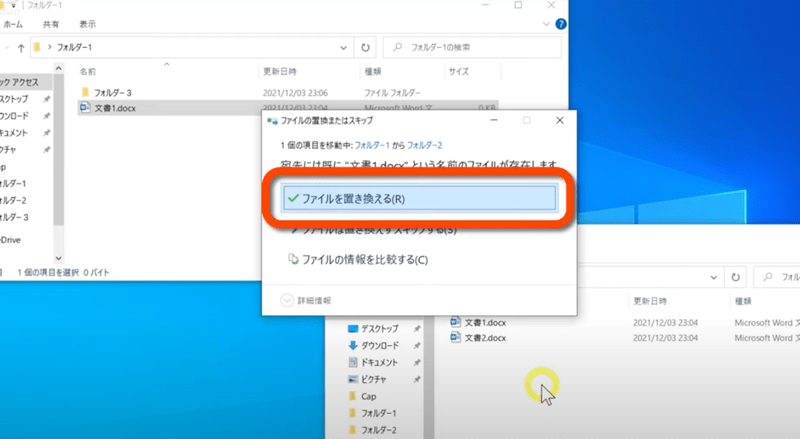800x439 pixels.
Task: Select フォルダー-3 folder in file list
Action: coord(112,92)
